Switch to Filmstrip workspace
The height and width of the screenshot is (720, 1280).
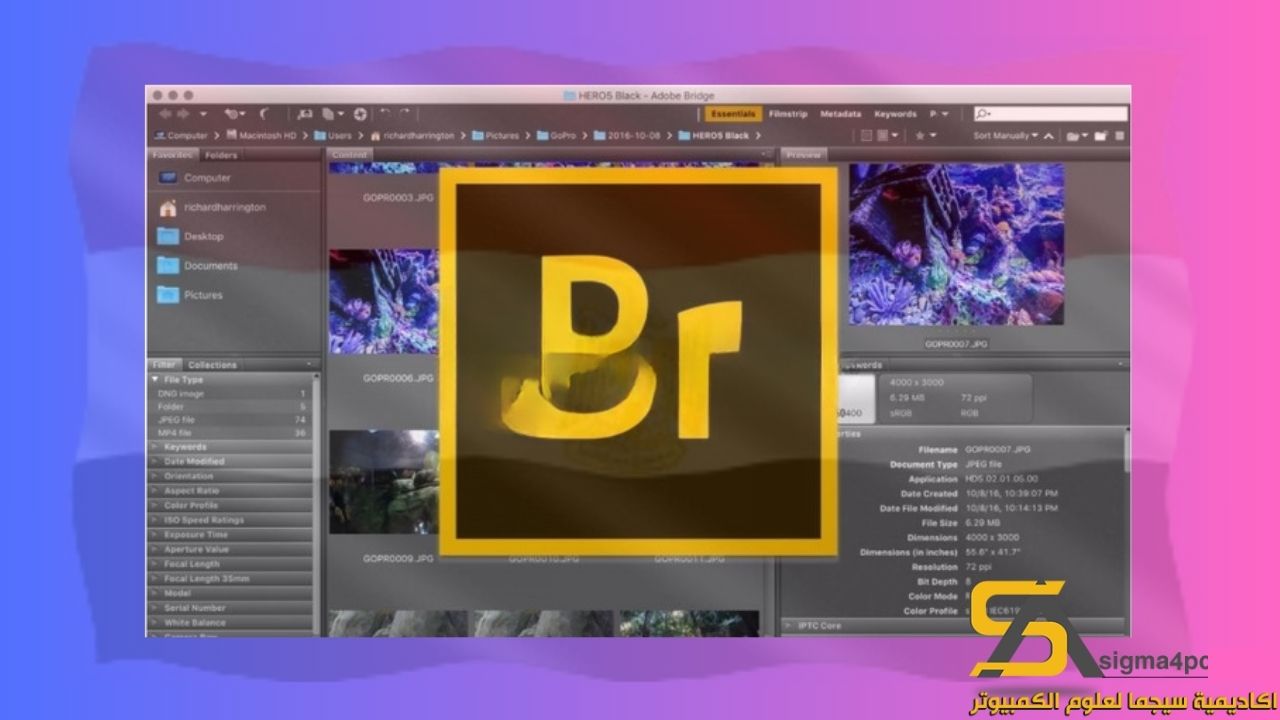[788, 114]
